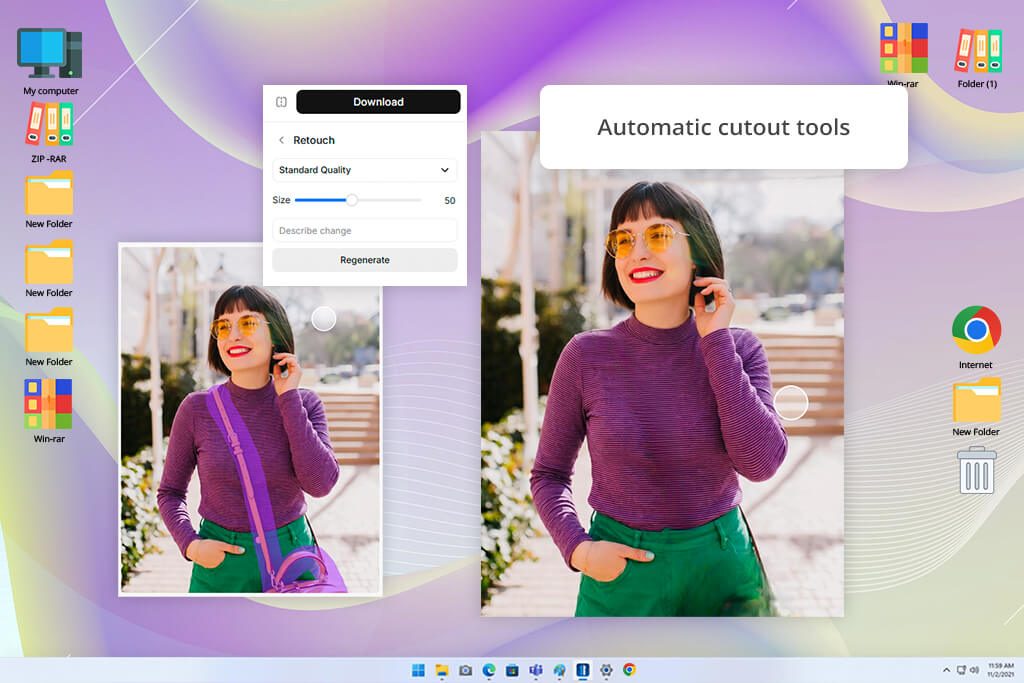1024x683 pixels.
Task: Open the network status tray icon
Action: coord(961,670)
